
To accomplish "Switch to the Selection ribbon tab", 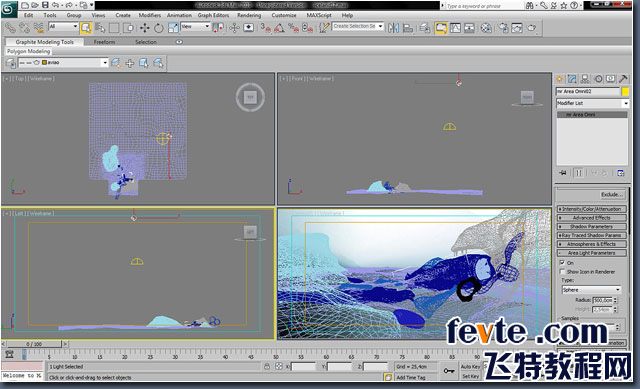I will point(146,42).
